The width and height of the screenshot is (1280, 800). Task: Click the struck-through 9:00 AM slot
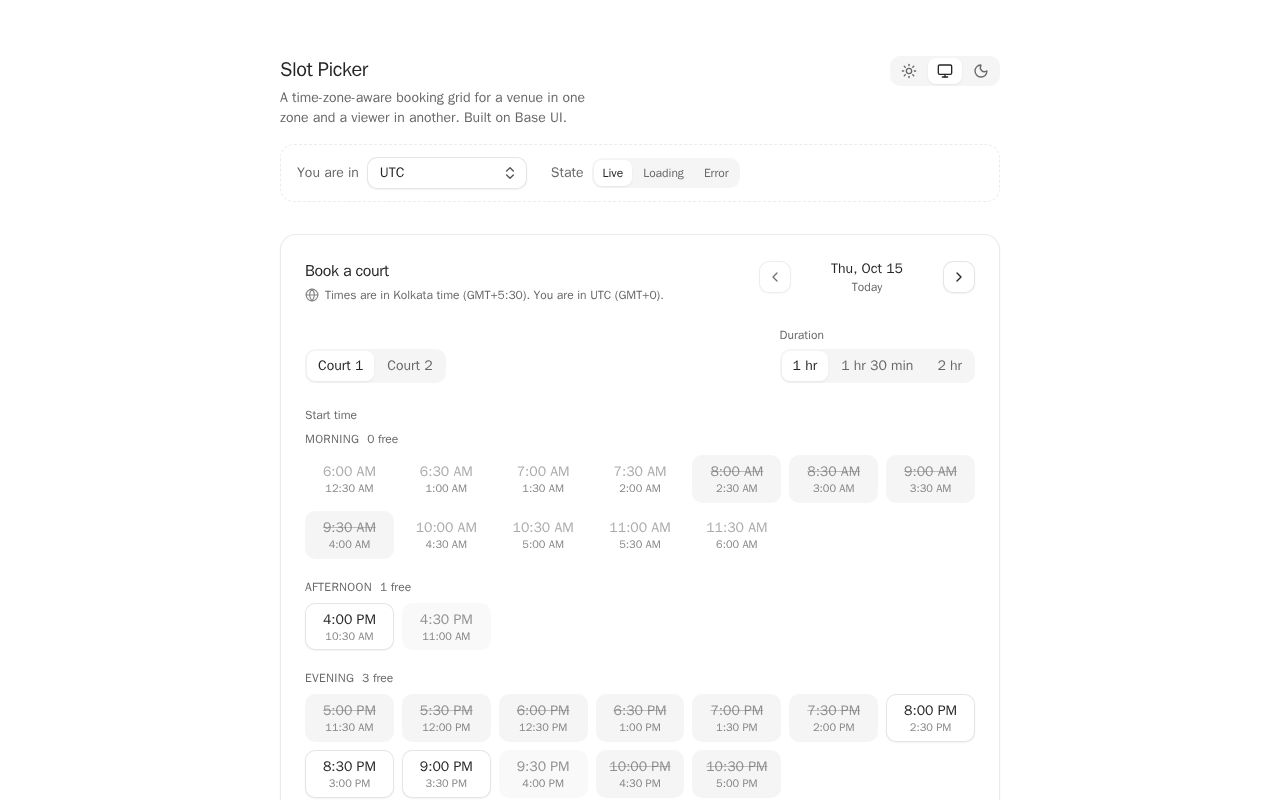click(930, 479)
